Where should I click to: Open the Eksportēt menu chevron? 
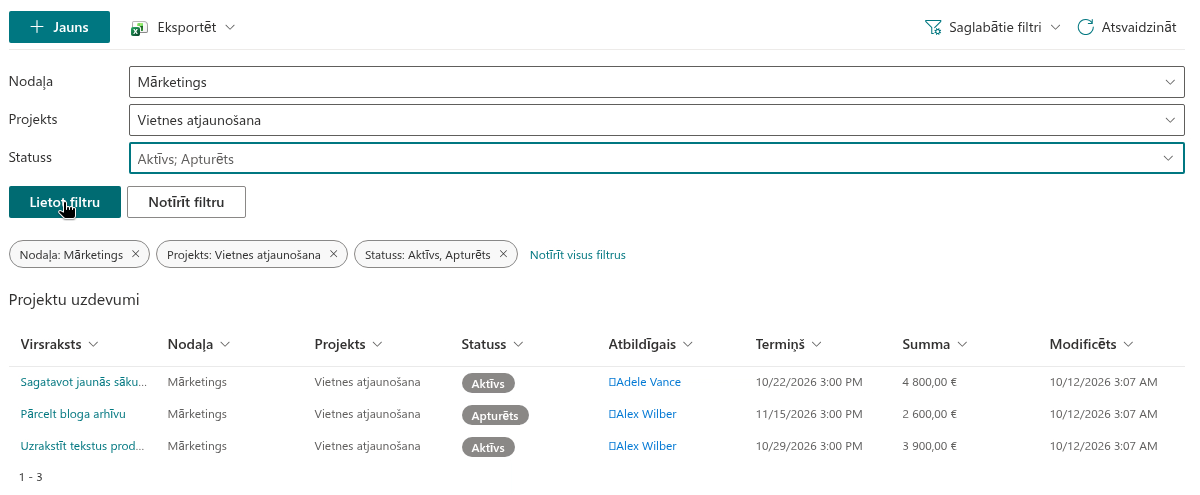point(230,27)
